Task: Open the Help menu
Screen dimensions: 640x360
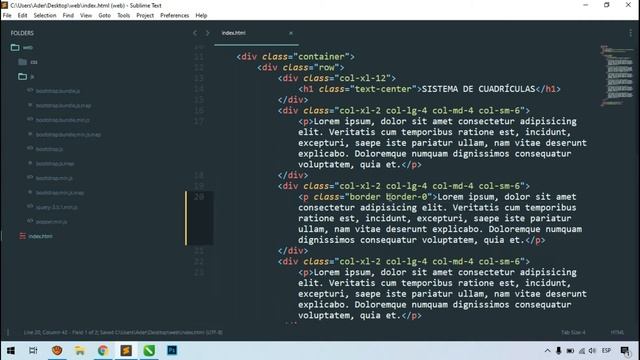Action: tap(201, 16)
